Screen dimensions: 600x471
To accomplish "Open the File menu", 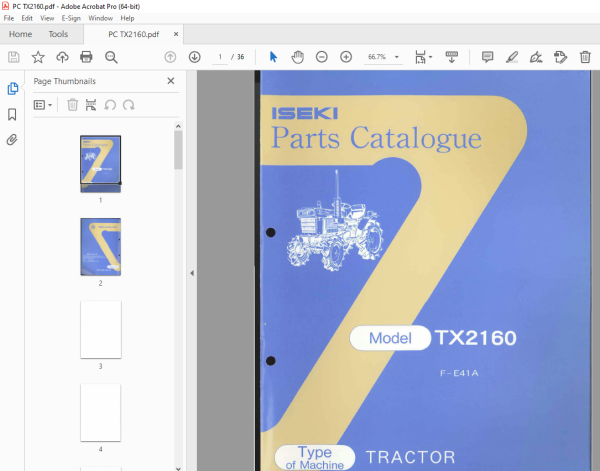I will coord(8,18).
